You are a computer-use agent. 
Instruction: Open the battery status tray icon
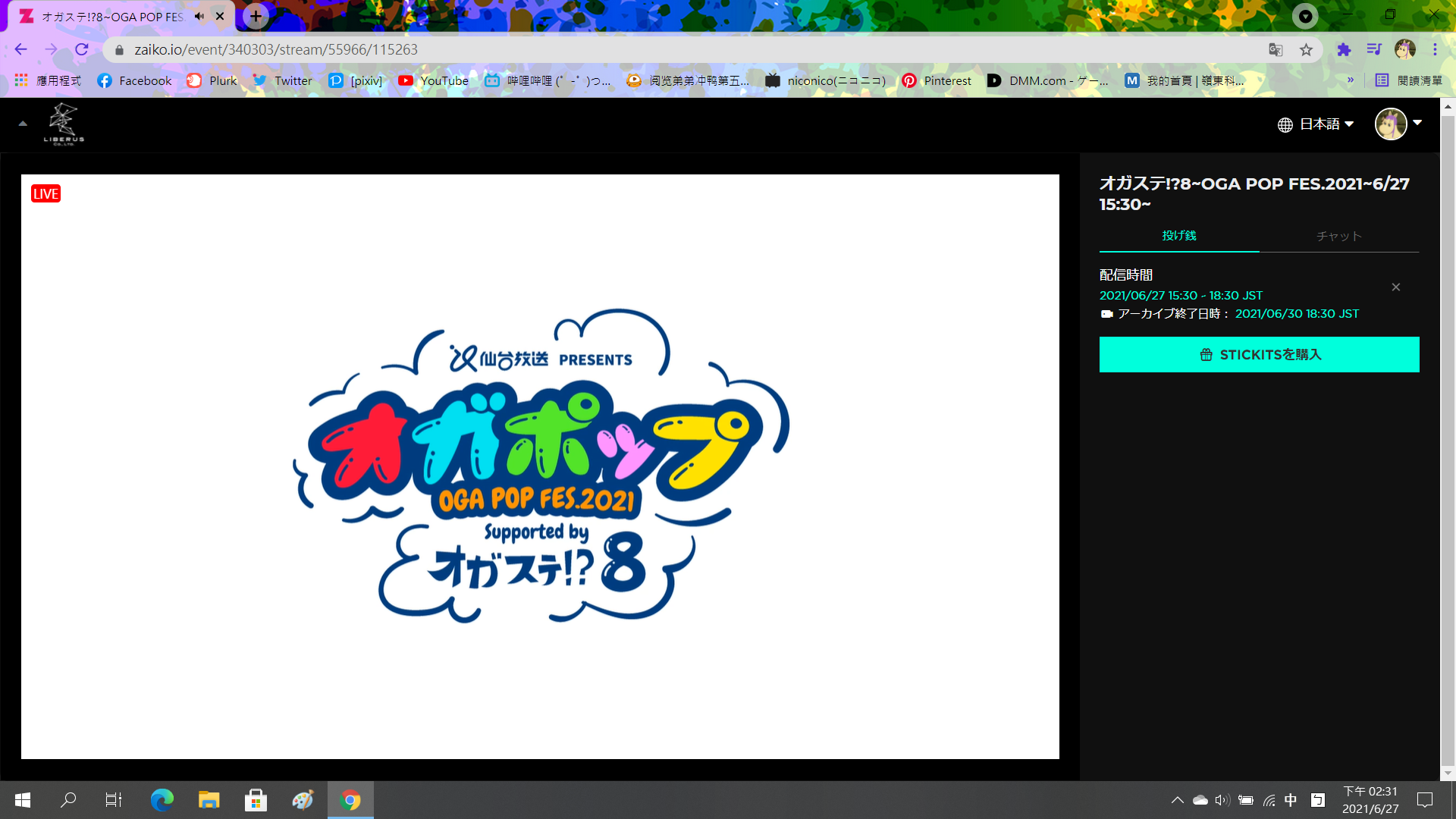pos(1245,800)
